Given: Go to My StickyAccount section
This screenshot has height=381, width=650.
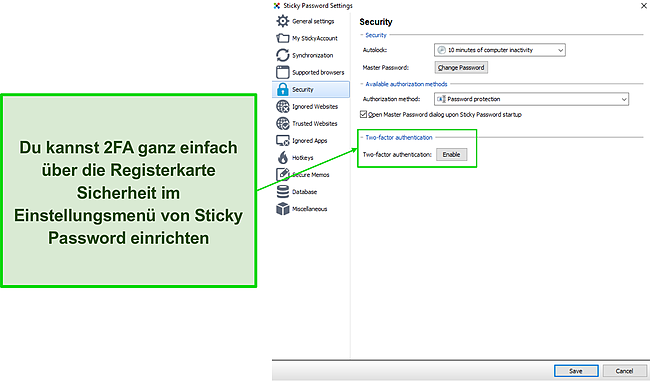Looking at the screenshot, I should coord(315,38).
